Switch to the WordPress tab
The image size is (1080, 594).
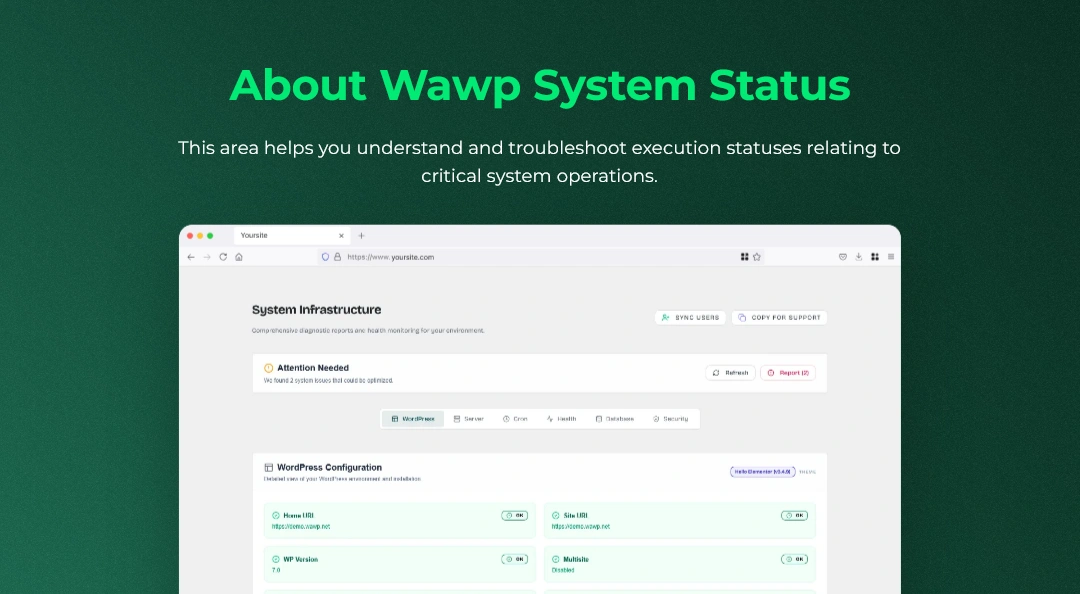pyautogui.click(x=413, y=419)
